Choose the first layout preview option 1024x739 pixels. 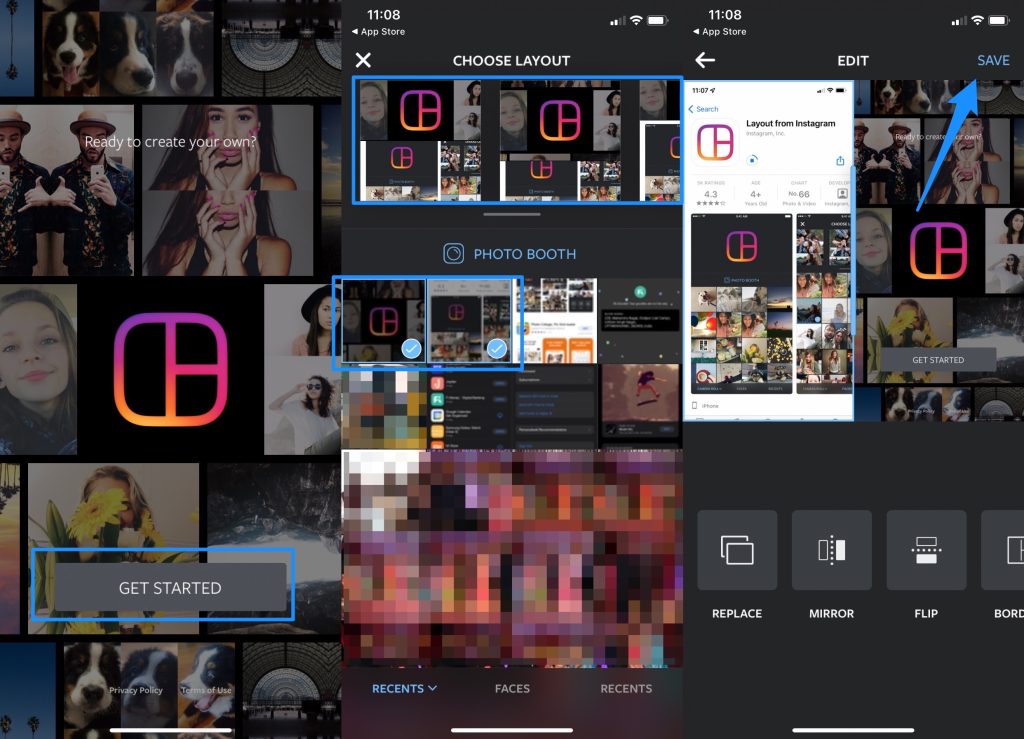tap(421, 140)
